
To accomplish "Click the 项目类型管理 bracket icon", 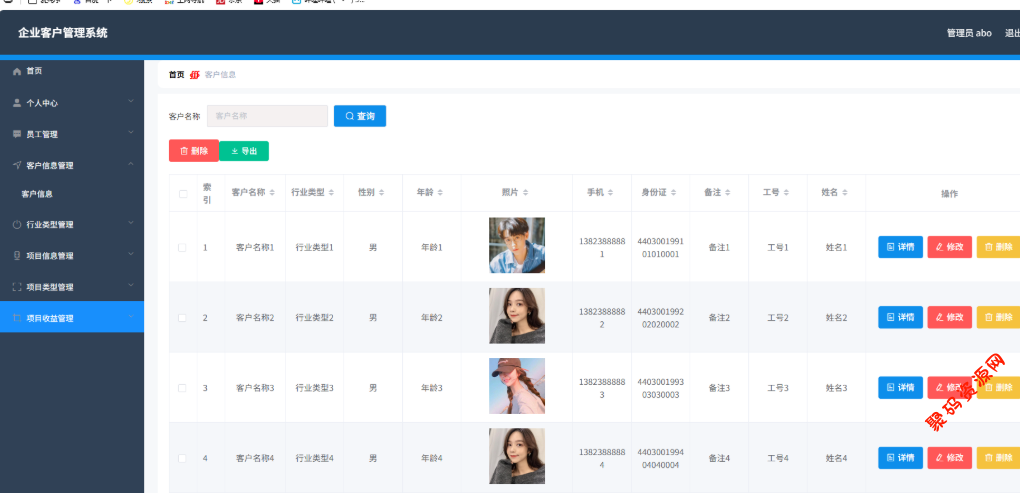I will [17, 287].
